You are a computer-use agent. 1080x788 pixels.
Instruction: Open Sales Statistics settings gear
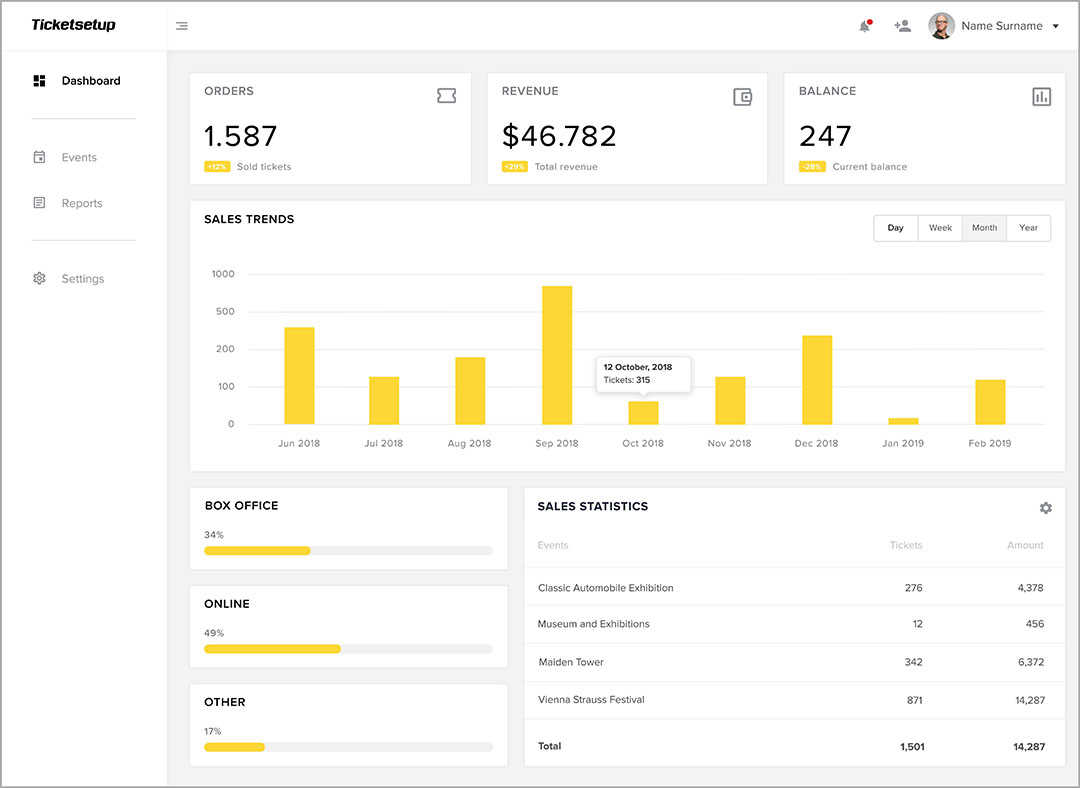tap(1046, 508)
